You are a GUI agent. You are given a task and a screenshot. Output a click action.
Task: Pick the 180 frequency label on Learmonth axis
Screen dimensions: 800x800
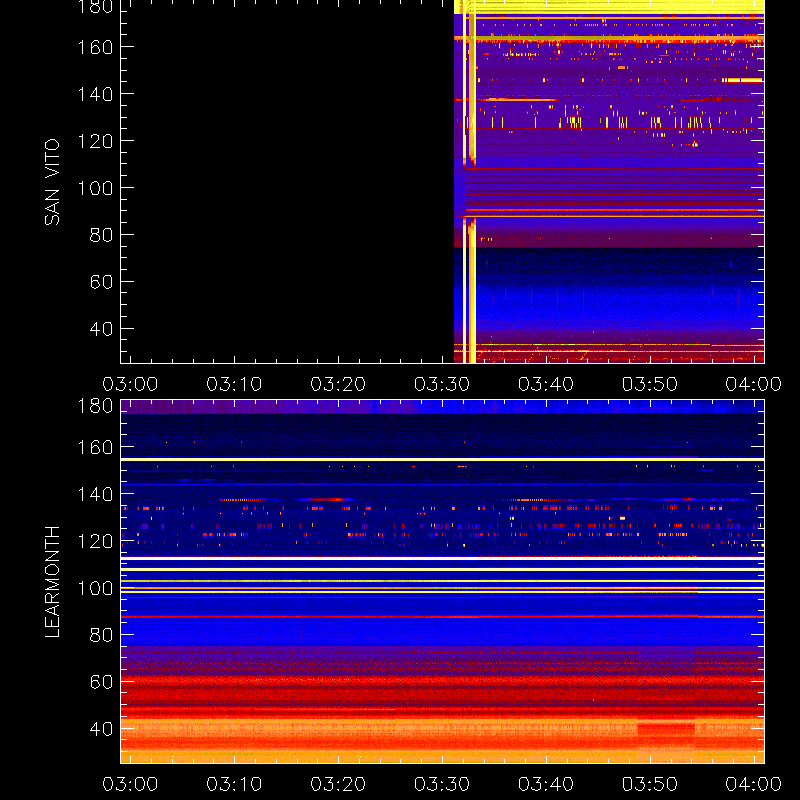95,406
